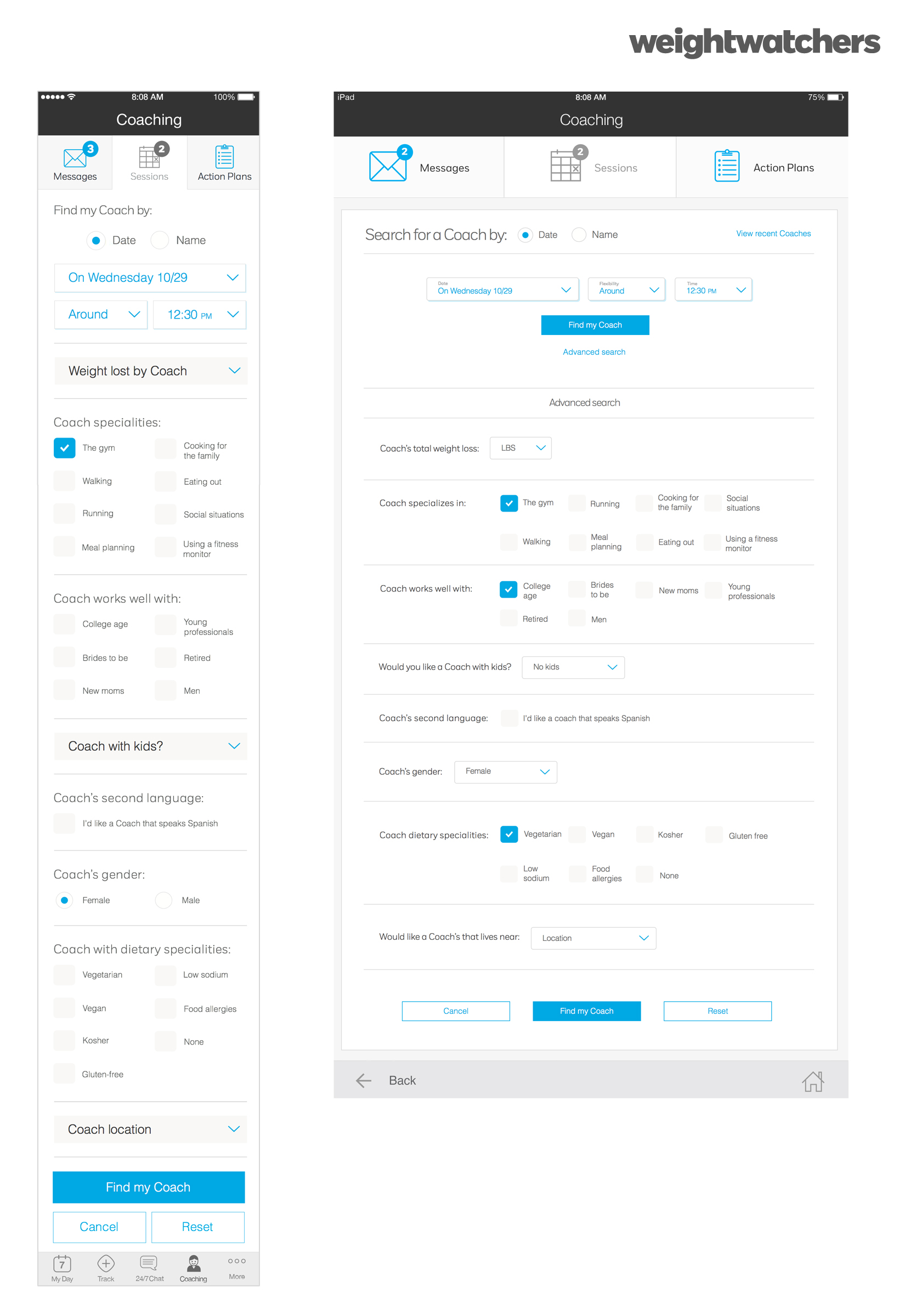The width and height of the screenshot is (905, 1316).
Task: Check Spanish-speaking Coach box on iPhone
Action: [65, 823]
